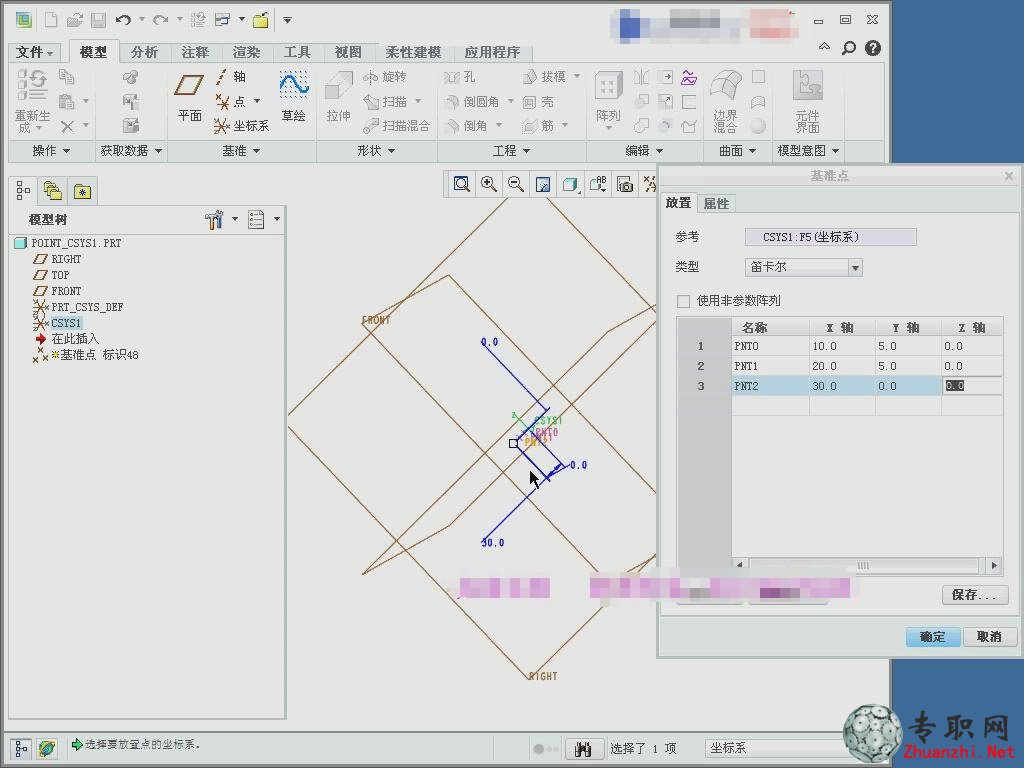Image resolution: width=1024 pixels, height=768 pixels.
Task: Click the Pattern (阵列) tool
Action: (x=608, y=98)
